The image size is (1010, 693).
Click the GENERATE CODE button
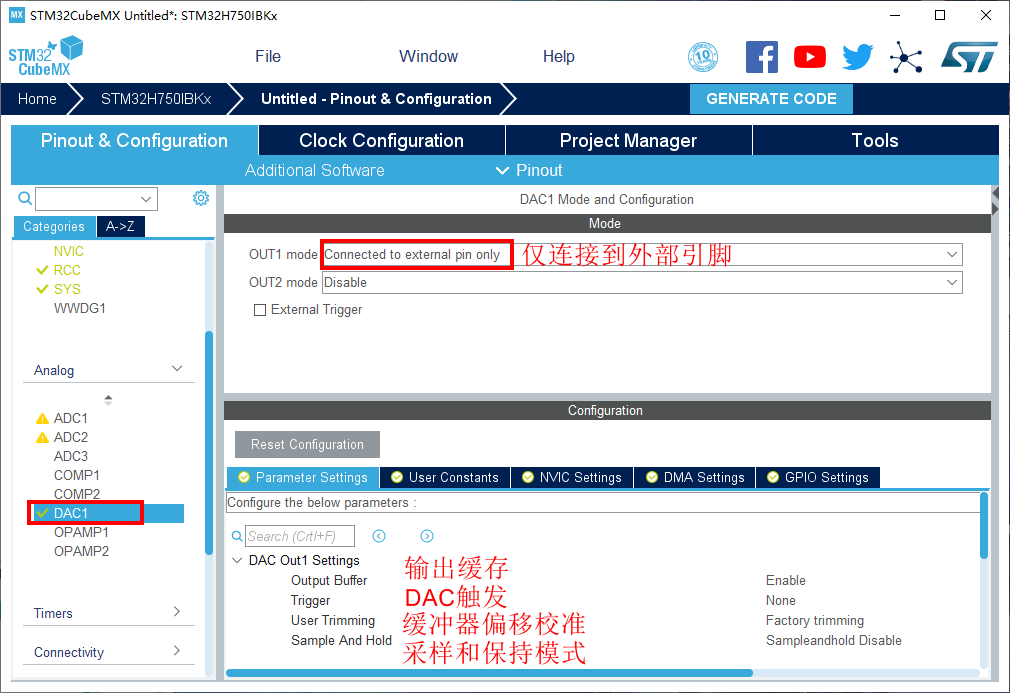(x=771, y=99)
